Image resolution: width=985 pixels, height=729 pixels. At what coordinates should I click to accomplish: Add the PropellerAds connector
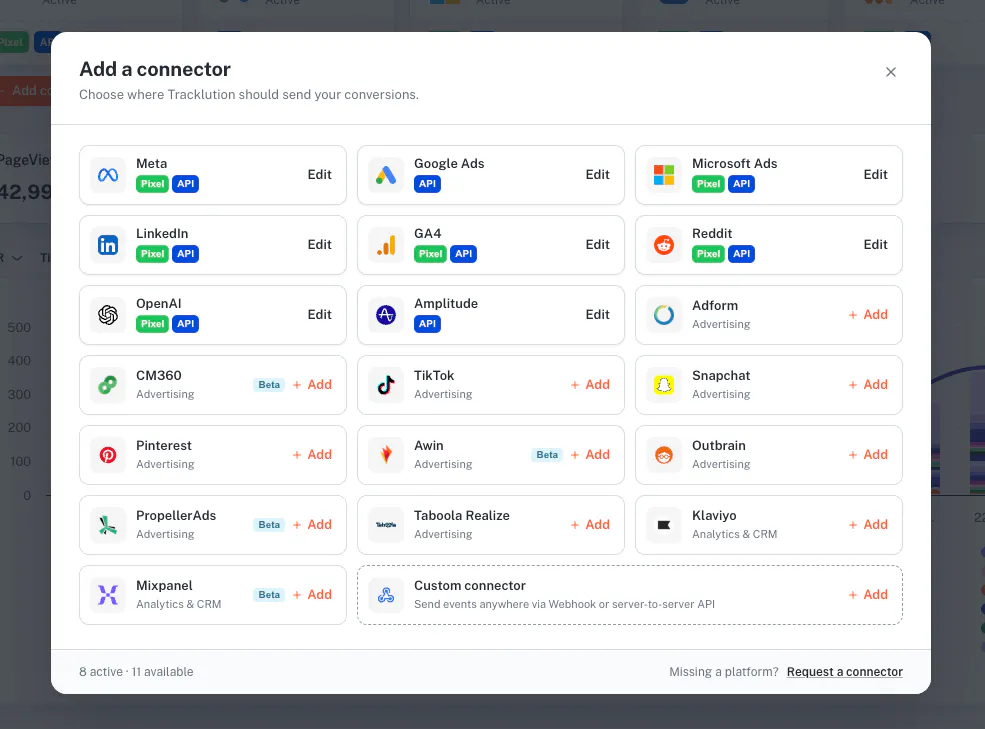312,525
